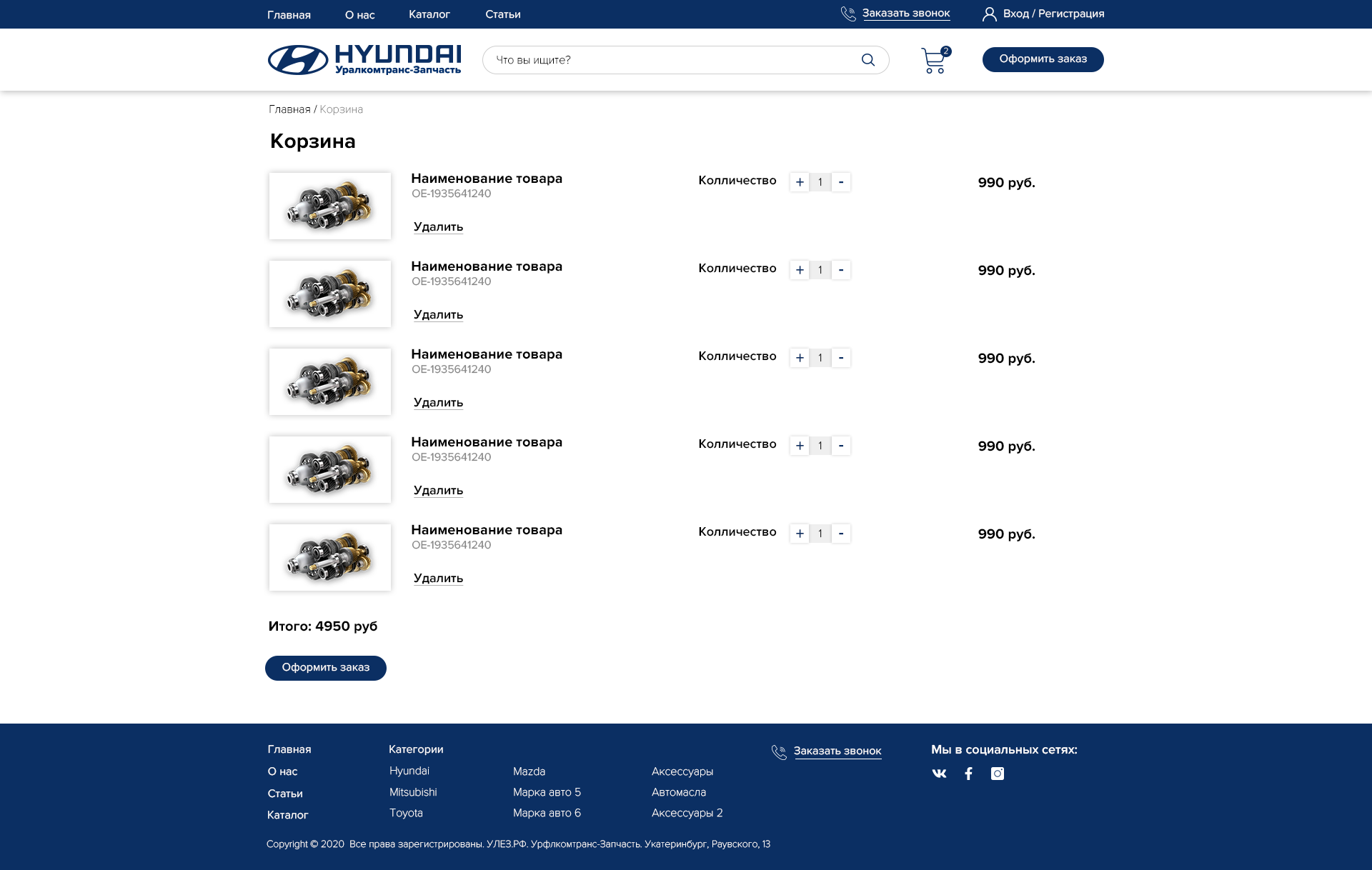The height and width of the screenshot is (870, 1372).
Task: Click Заказать звонок link in footer
Action: (x=837, y=751)
